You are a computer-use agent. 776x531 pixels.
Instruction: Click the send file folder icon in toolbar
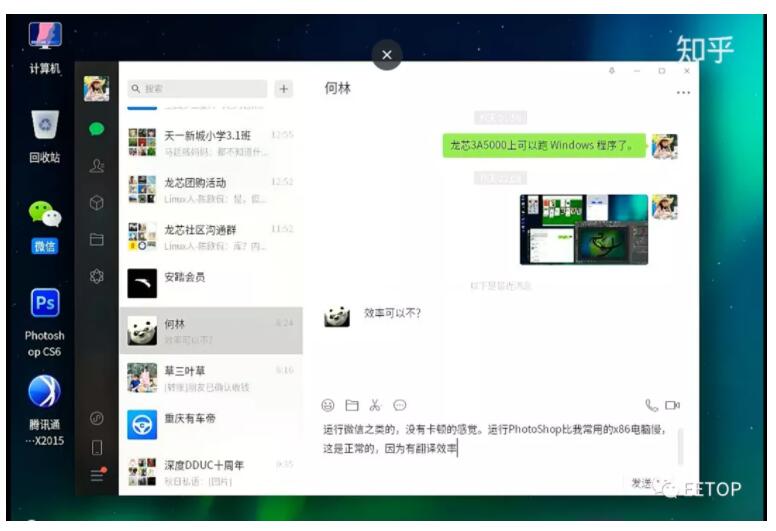click(351, 405)
